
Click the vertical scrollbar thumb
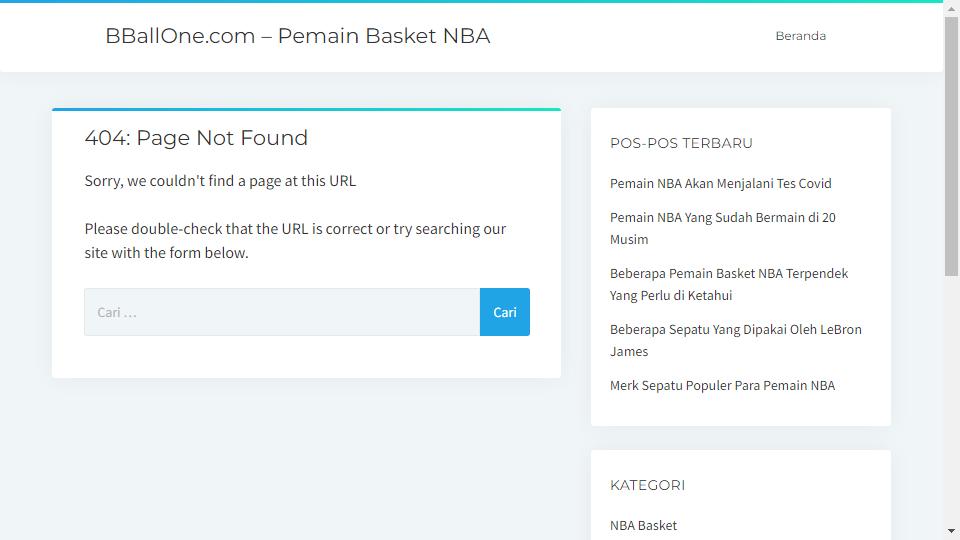pyautogui.click(x=951, y=146)
